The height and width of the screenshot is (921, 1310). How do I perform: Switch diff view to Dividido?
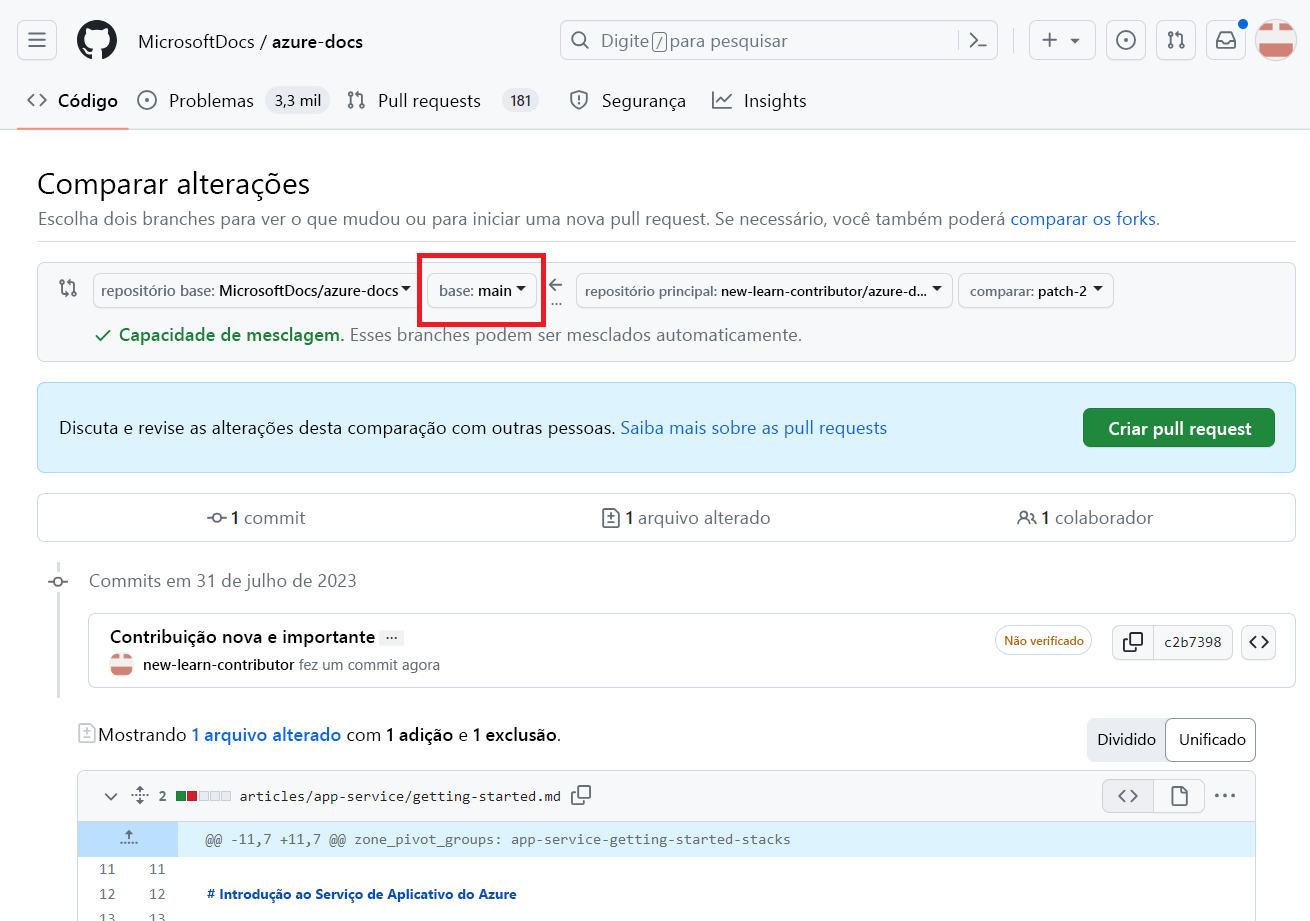tap(1126, 739)
